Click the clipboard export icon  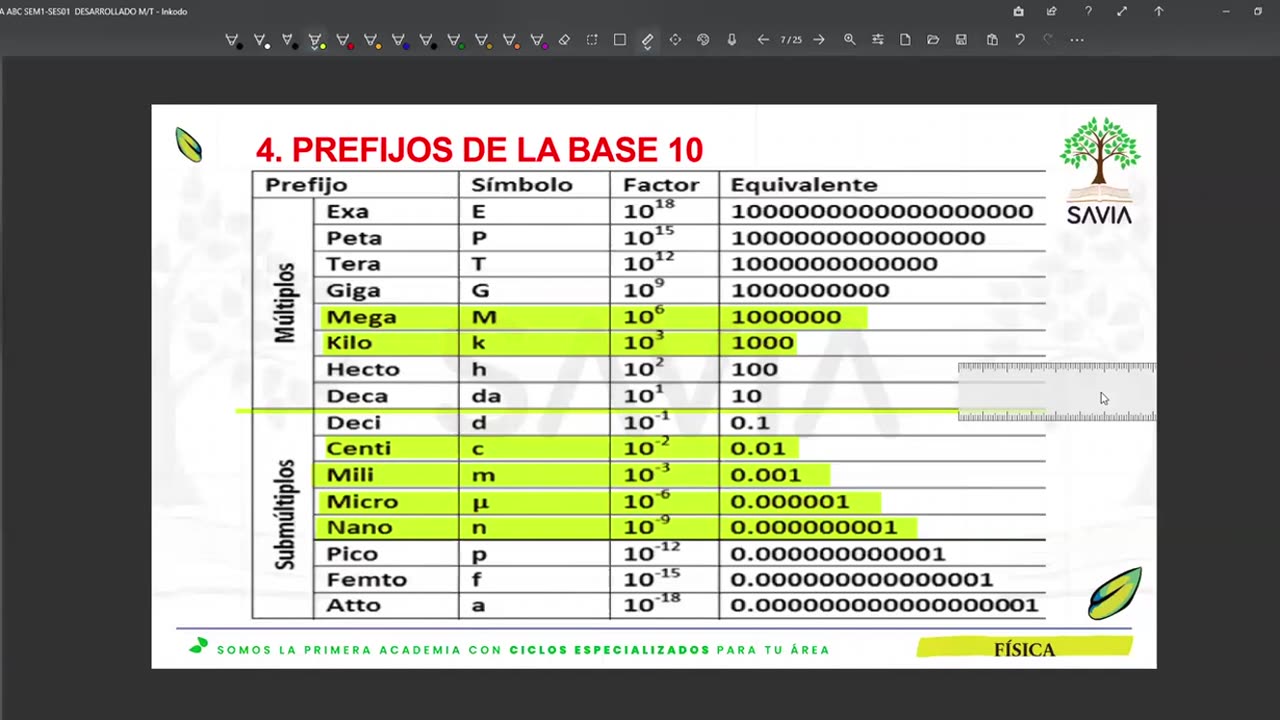click(x=992, y=40)
